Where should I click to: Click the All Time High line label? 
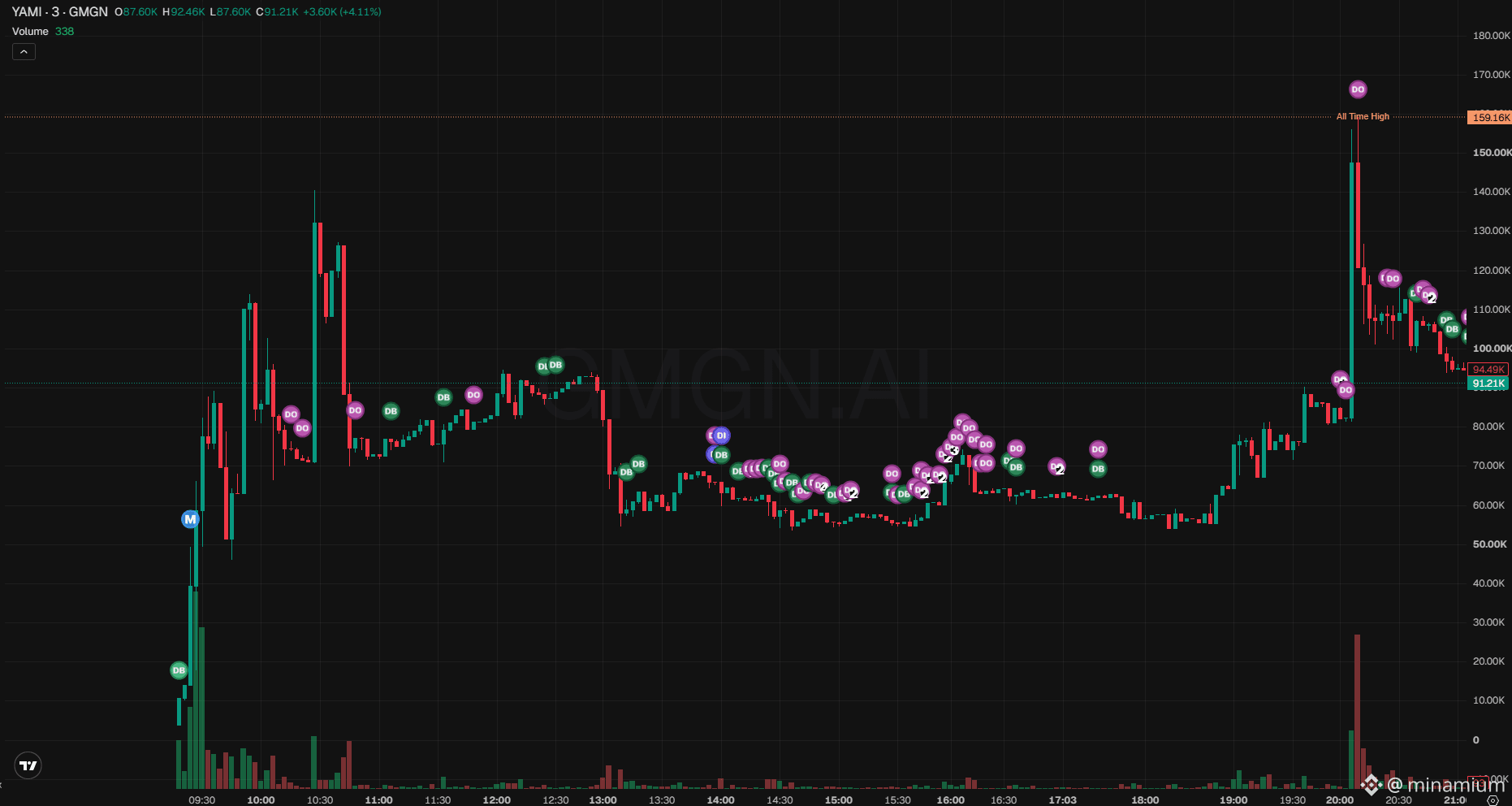tap(1363, 117)
